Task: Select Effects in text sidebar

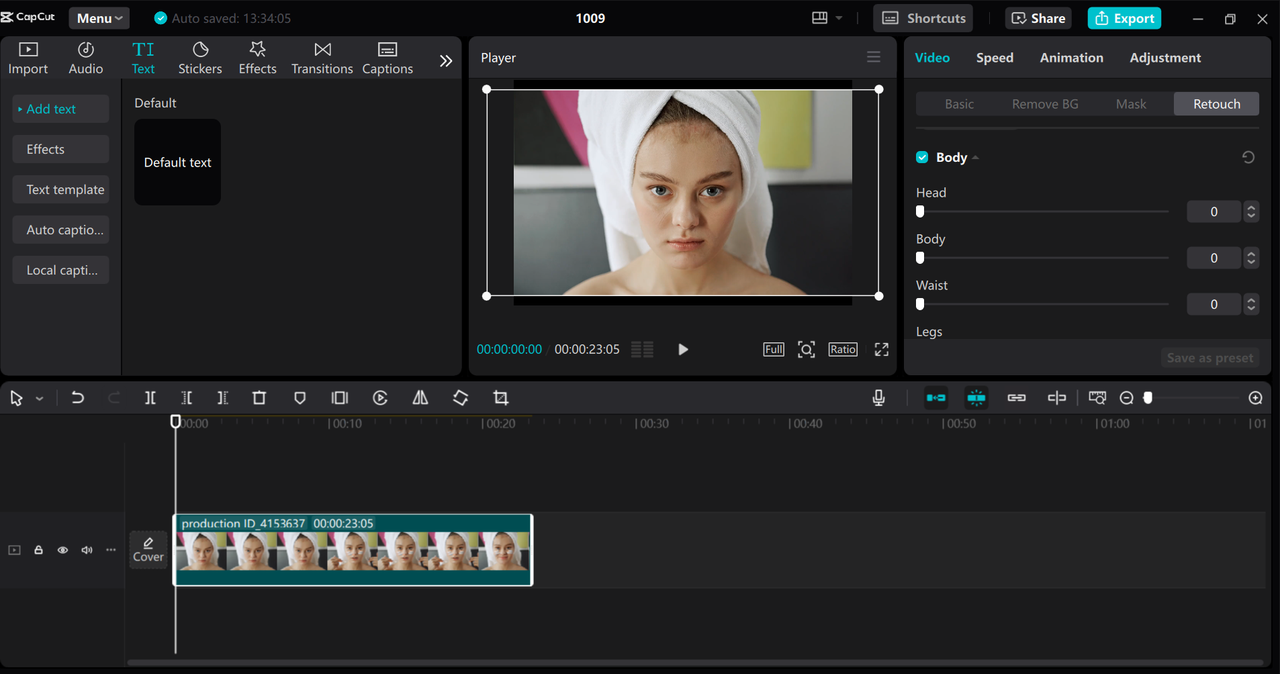Action: [61, 149]
